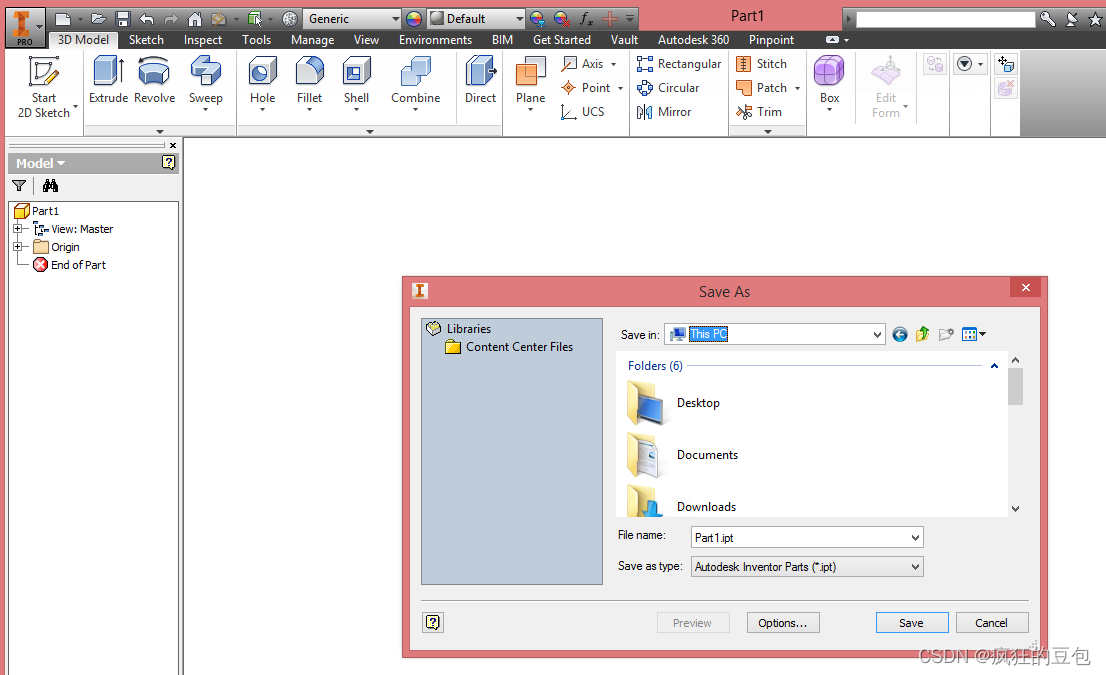Click the Shell tool icon
Screen dimensions: 1106x675
tap(356, 73)
